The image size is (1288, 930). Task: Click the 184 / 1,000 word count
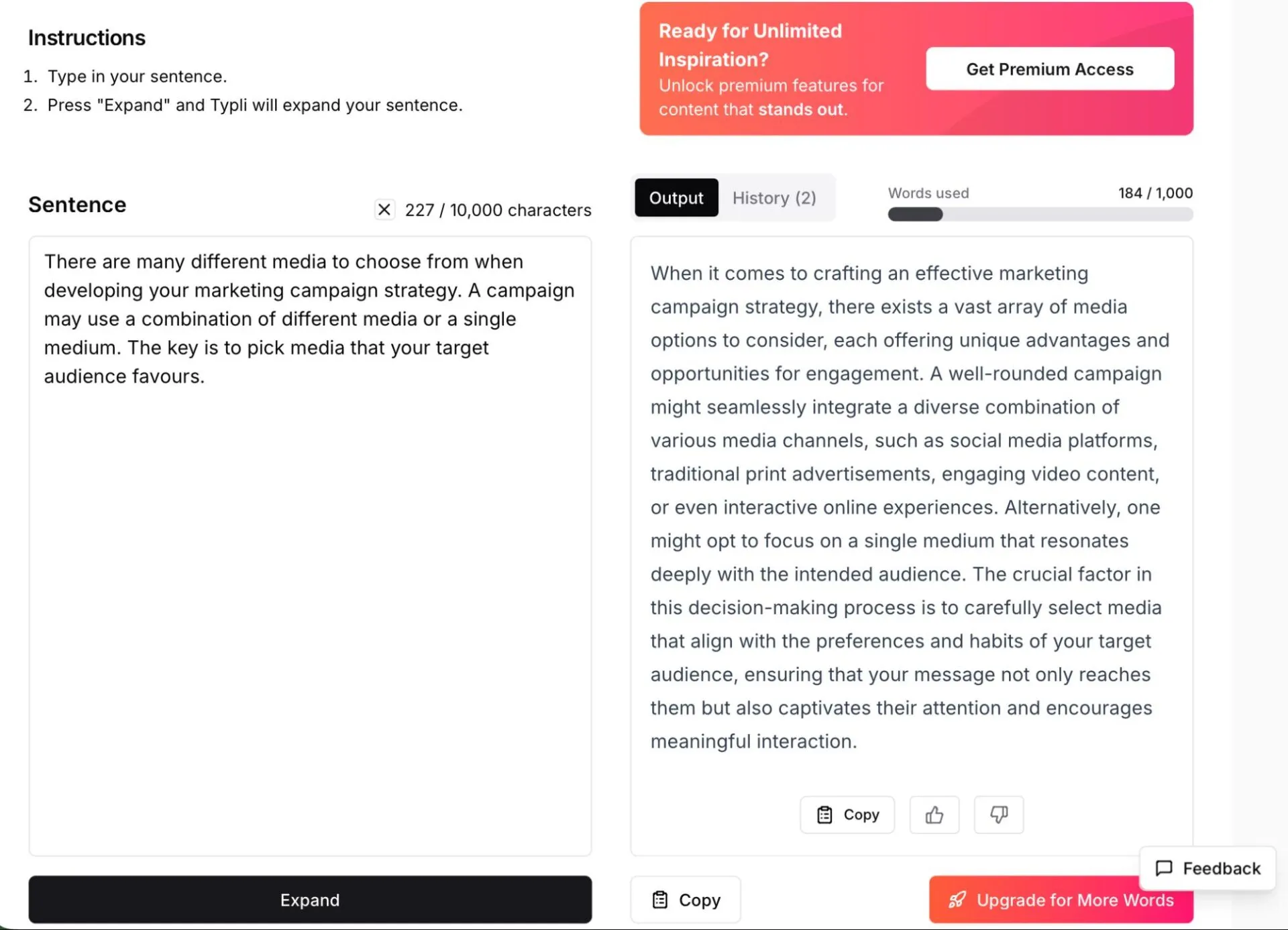(x=1155, y=193)
